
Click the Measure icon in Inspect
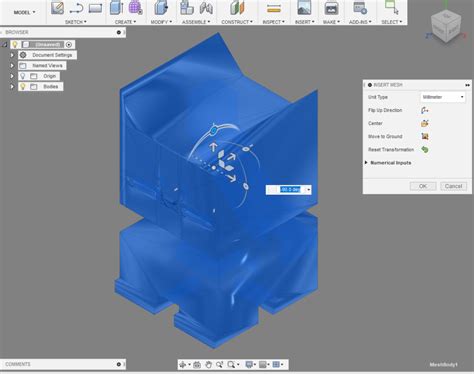[x=274, y=9]
